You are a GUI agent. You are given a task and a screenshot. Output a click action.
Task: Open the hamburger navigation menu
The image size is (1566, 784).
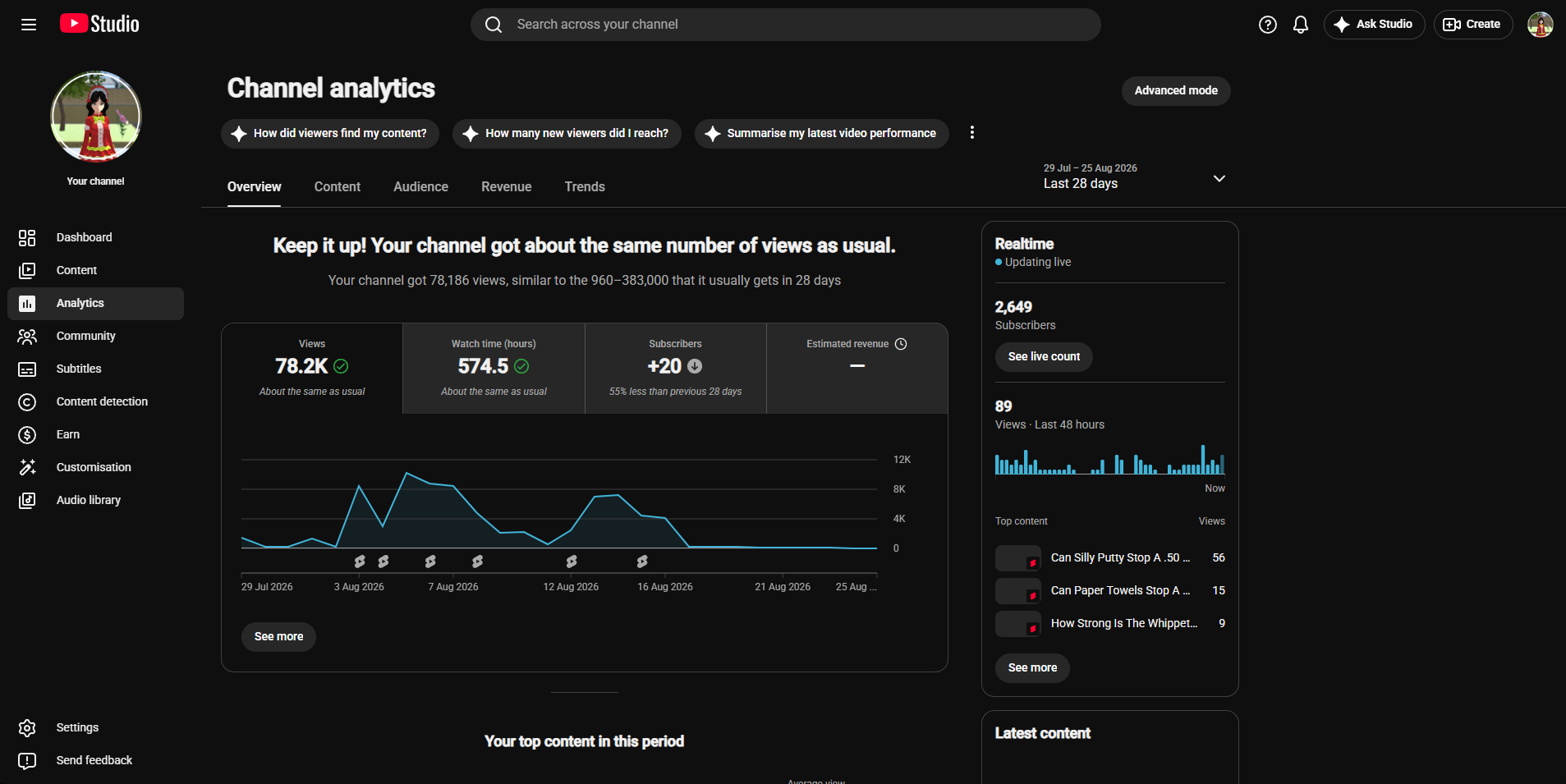pyautogui.click(x=29, y=25)
